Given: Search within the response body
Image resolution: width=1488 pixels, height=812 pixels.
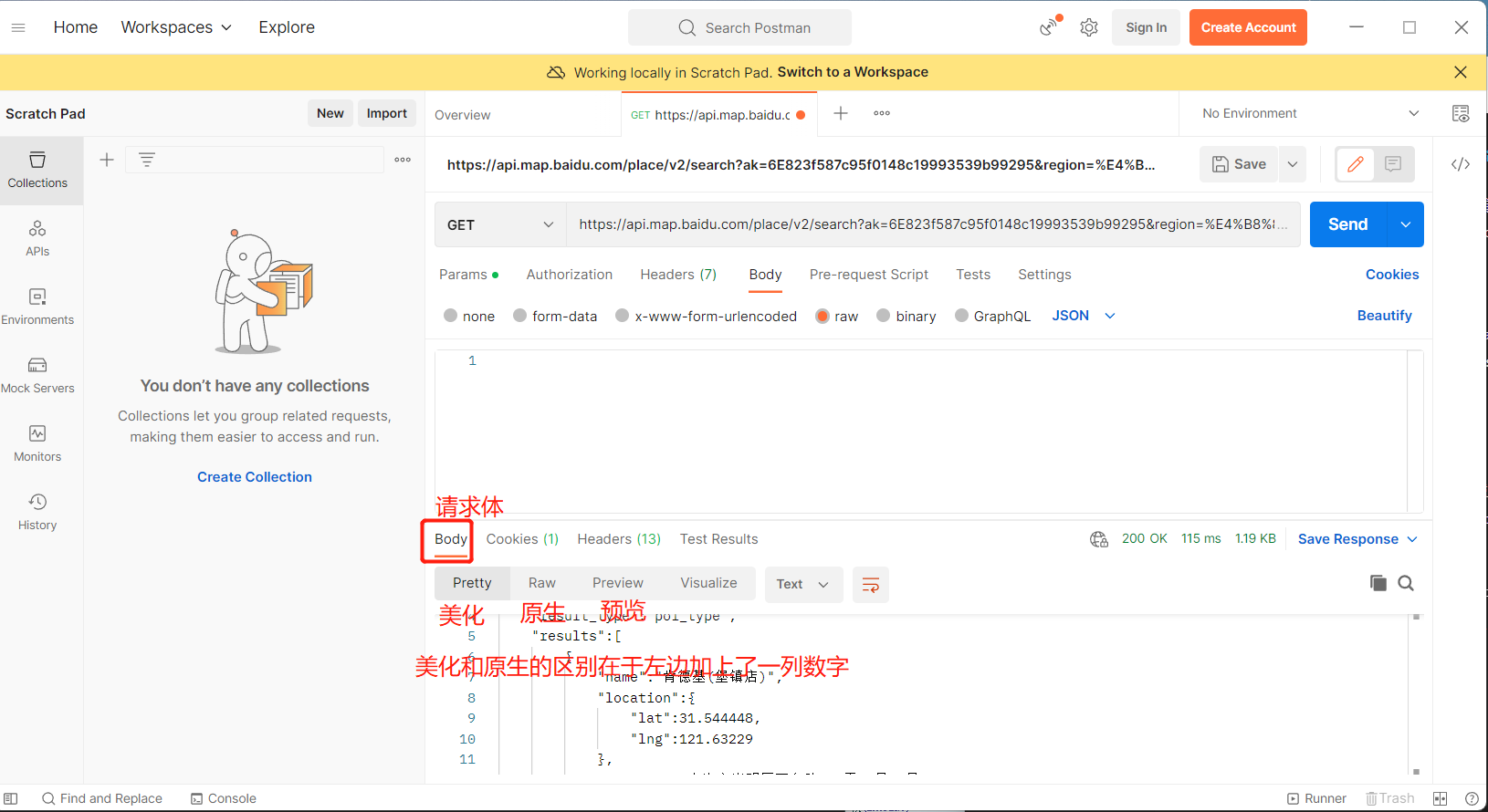Looking at the screenshot, I should (x=1406, y=583).
